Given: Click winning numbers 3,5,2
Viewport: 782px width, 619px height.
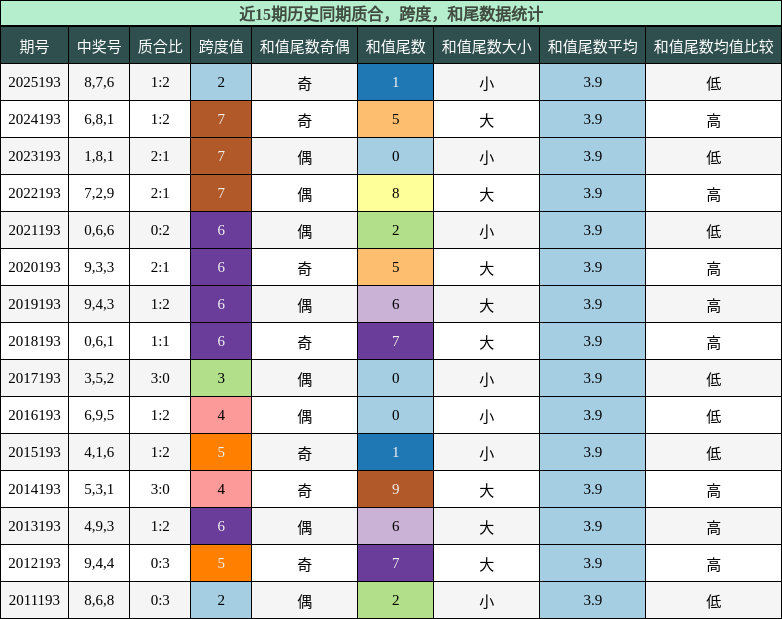Looking at the screenshot, I should tap(99, 378).
